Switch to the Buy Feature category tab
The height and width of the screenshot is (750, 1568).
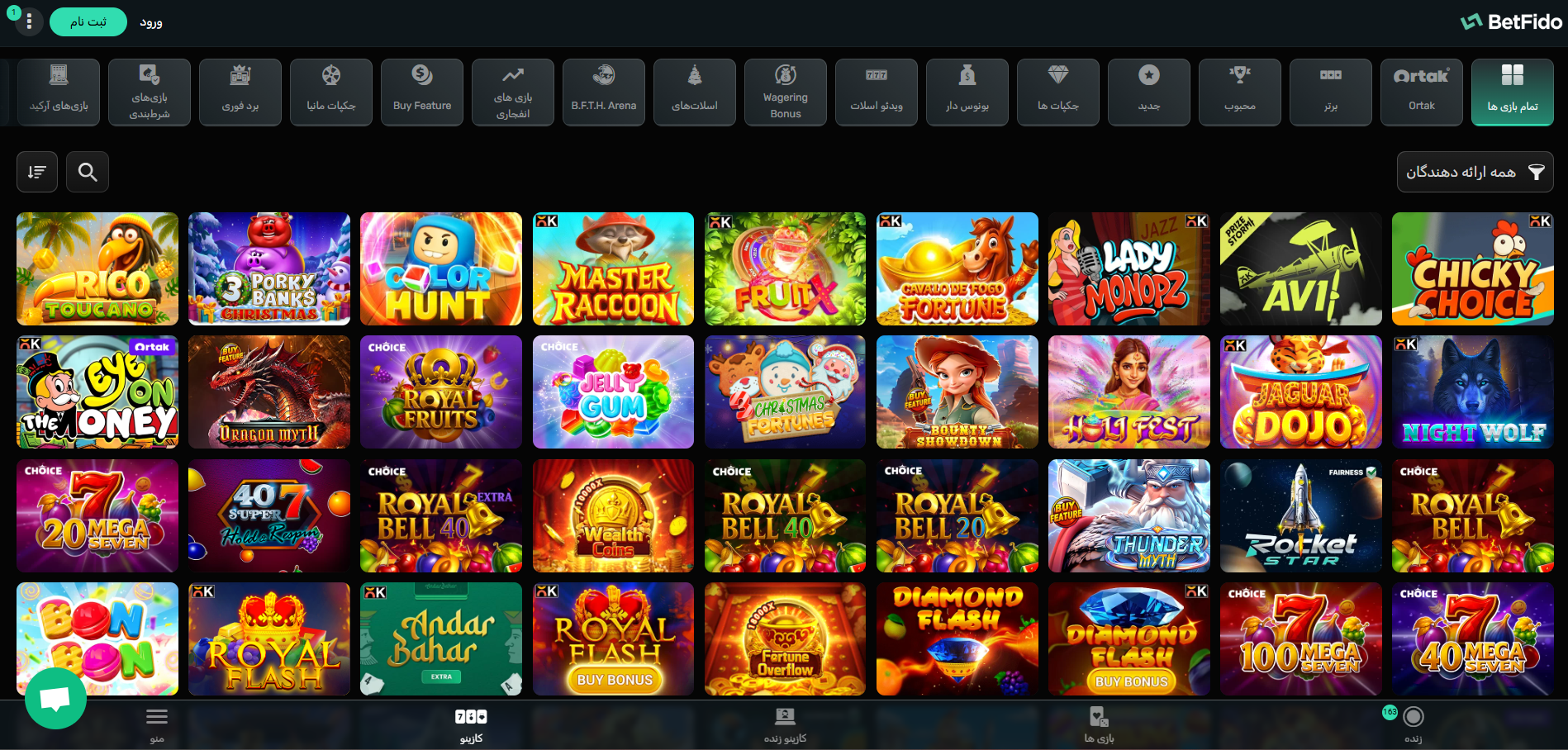(422, 92)
